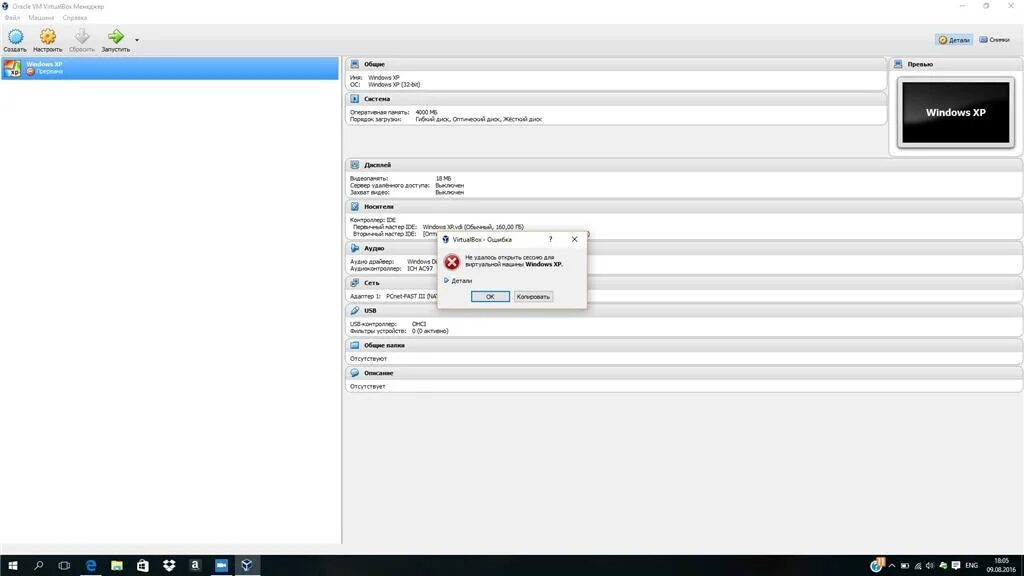1024x576 pixels.
Task: Launch Microsoft Edge from the taskbar
Action: [91, 566]
